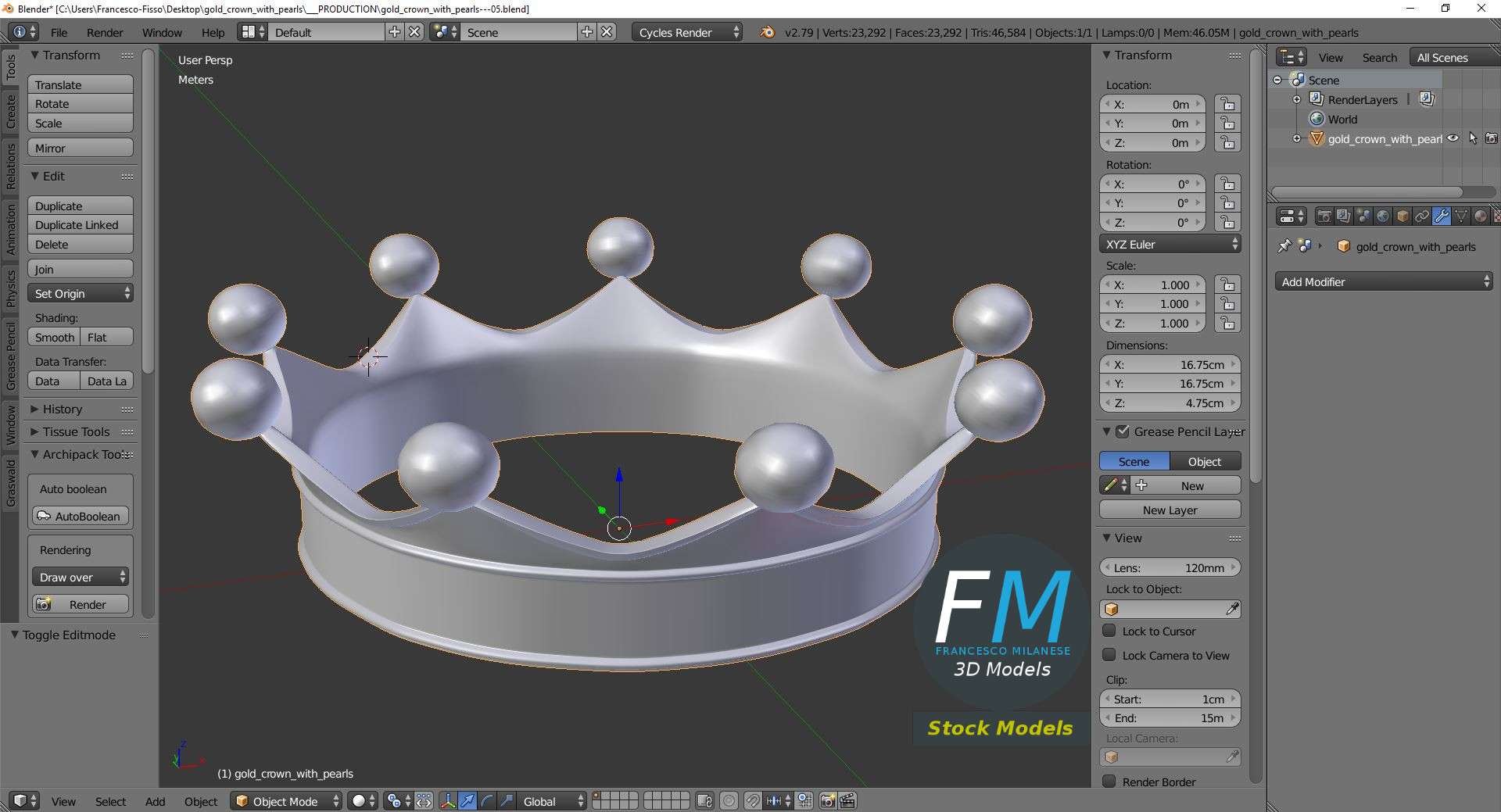Image resolution: width=1501 pixels, height=812 pixels.
Task: Open the Add Modifier dropdown
Action: (x=1384, y=281)
